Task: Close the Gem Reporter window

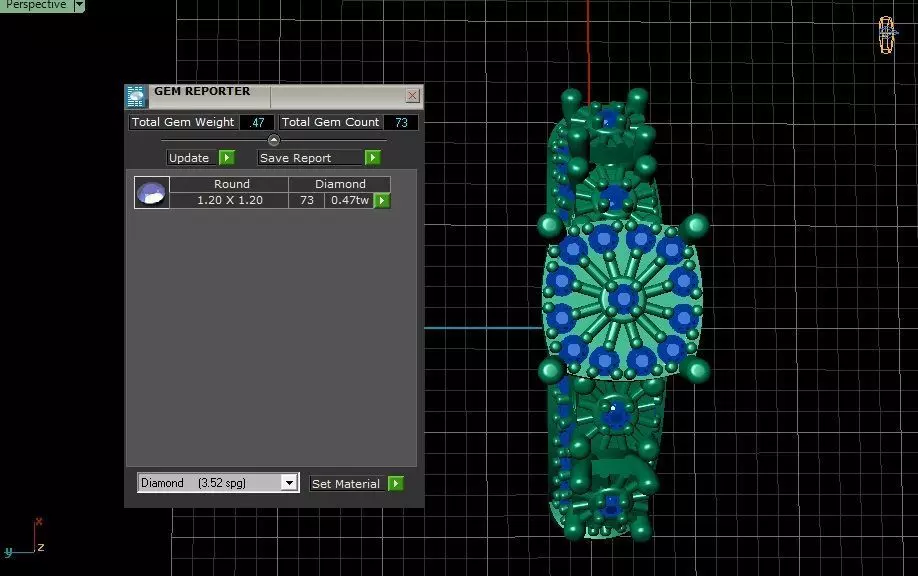Action: 412,95
